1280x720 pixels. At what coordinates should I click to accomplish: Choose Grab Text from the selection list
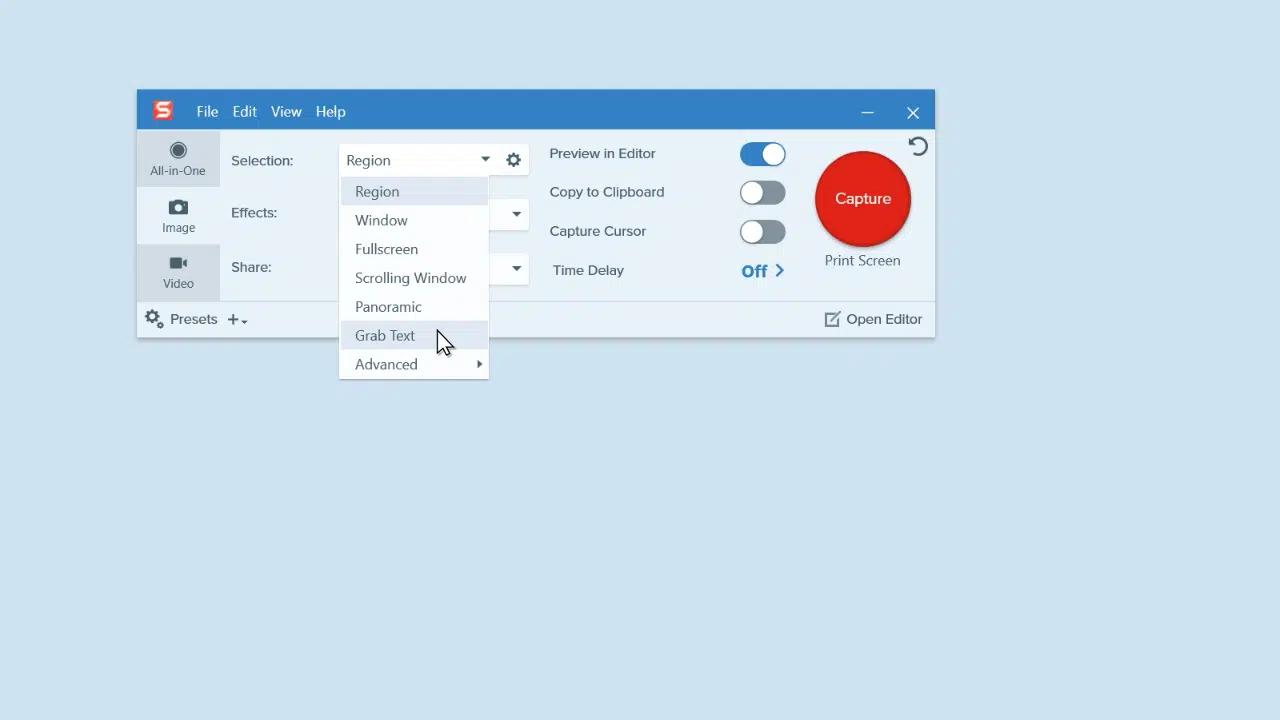pos(414,336)
